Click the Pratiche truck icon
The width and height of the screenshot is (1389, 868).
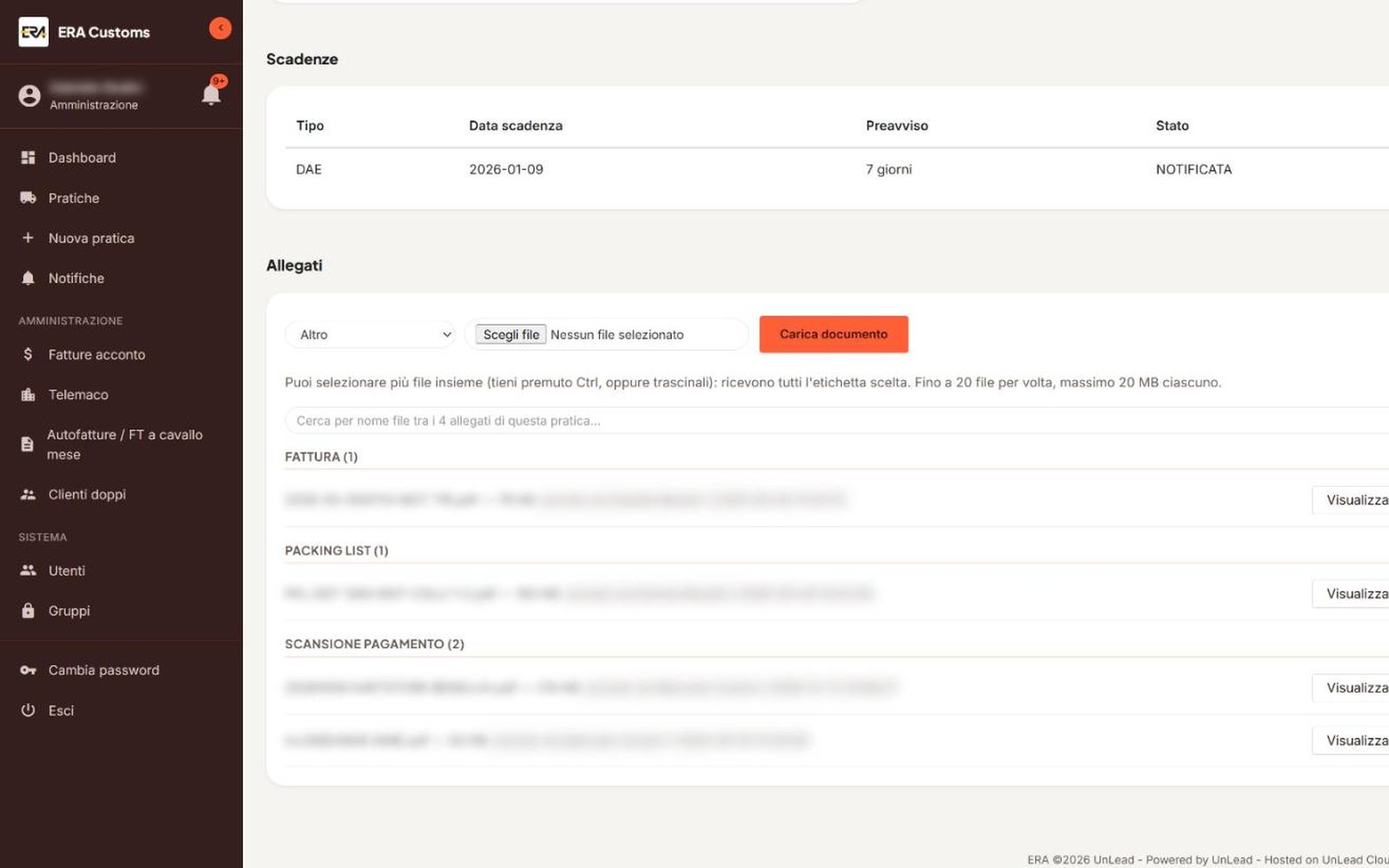tap(28, 198)
